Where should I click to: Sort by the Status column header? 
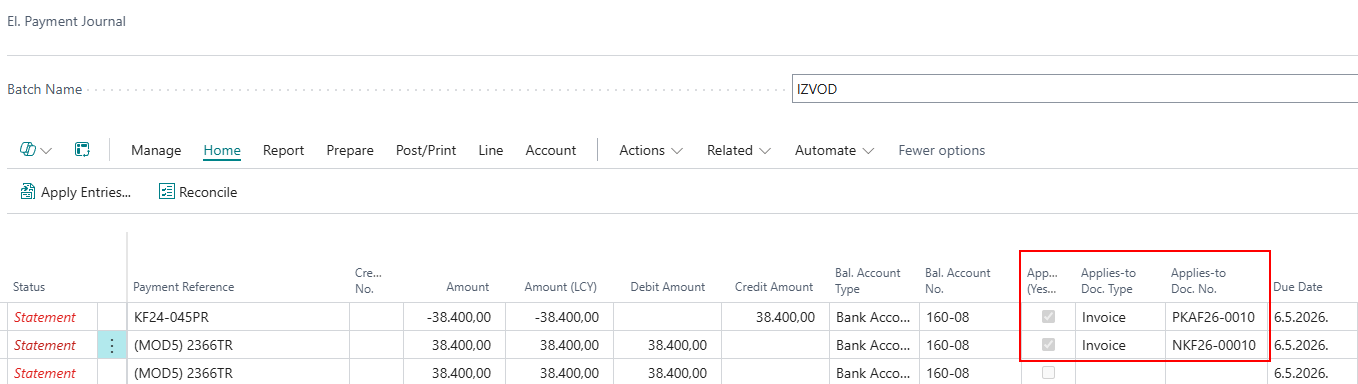point(29,287)
